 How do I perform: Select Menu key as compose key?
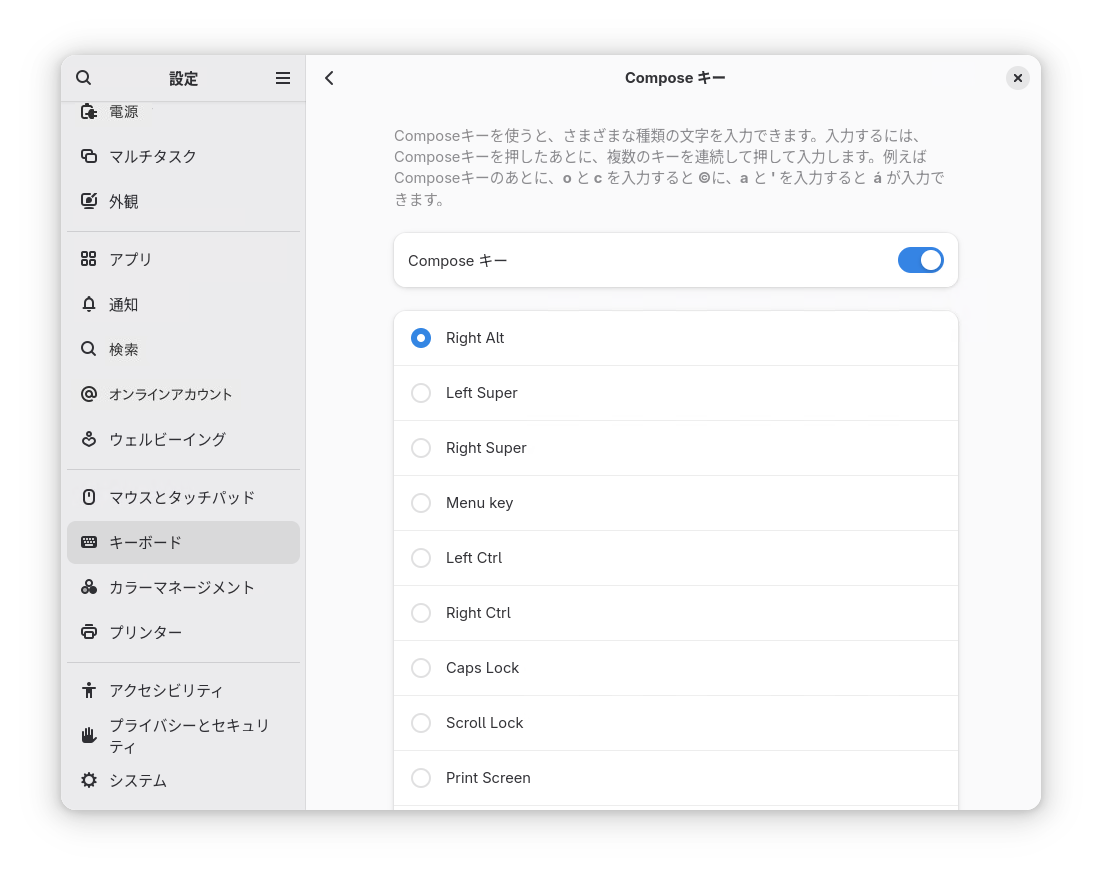pyautogui.click(x=421, y=503)
